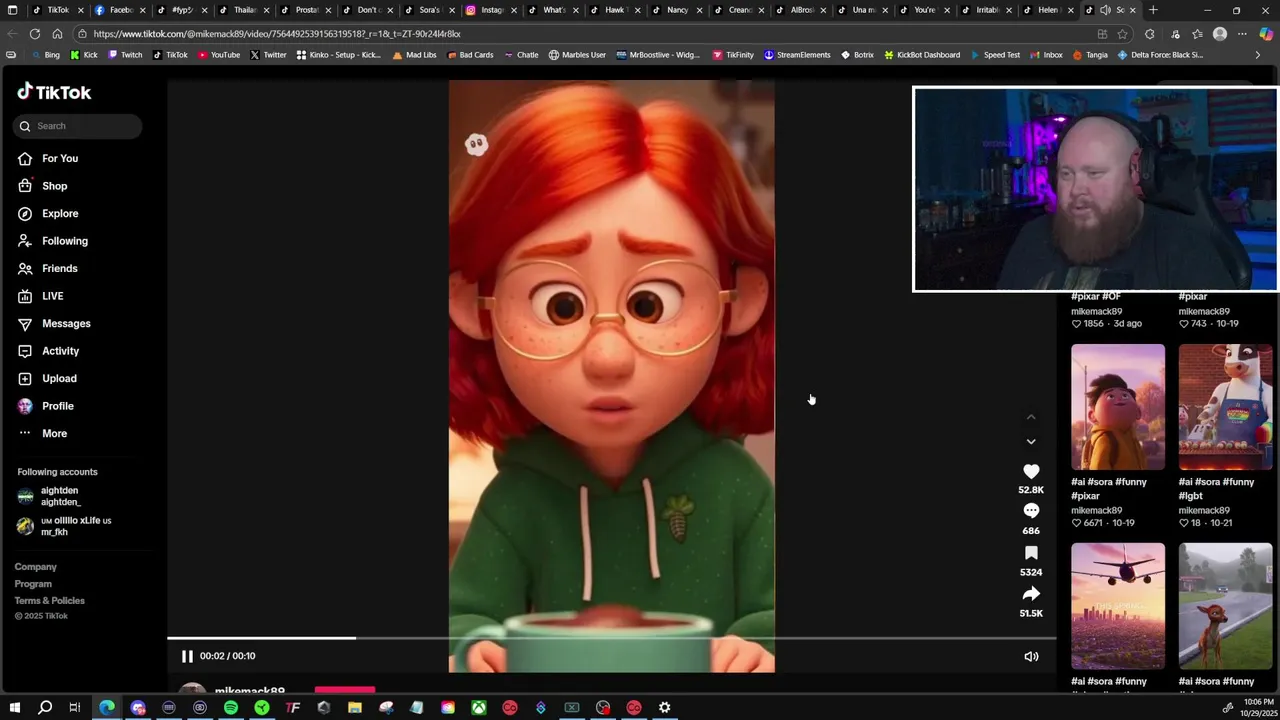1280x720 pixels.
Task: Refresh the page in the browser
Action: [34, 34]
